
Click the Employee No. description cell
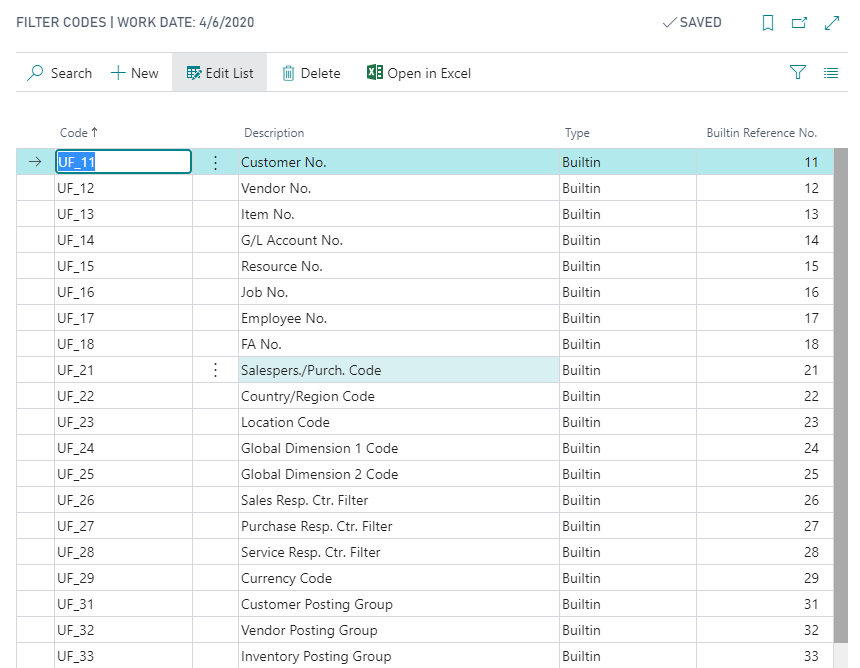(399, 318)
